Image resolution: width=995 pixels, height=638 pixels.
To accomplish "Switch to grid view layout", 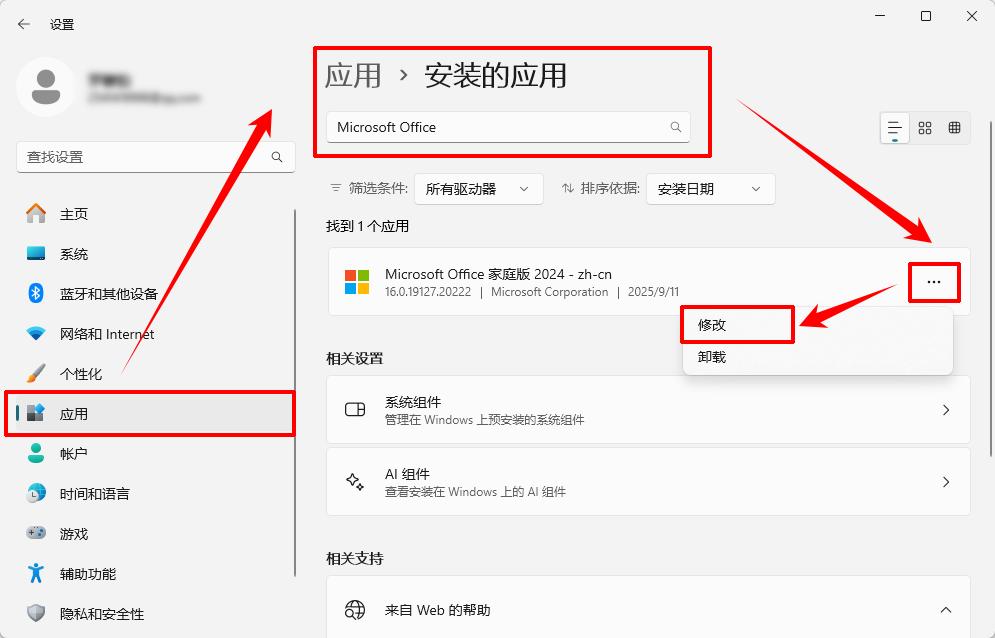I will 925,128.
